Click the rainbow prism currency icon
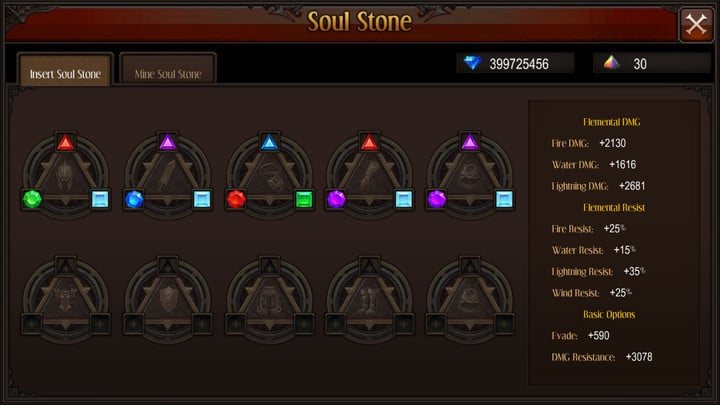720x405 pixels. click(611, 62)
